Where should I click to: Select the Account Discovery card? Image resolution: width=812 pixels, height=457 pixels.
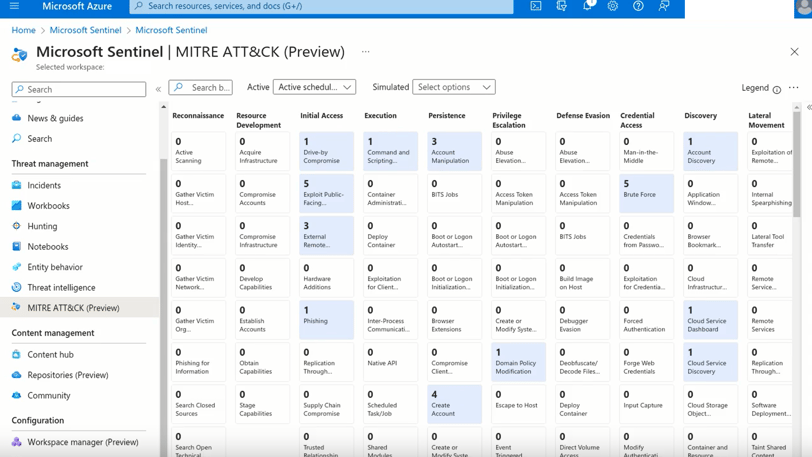[x=710, y=151]
